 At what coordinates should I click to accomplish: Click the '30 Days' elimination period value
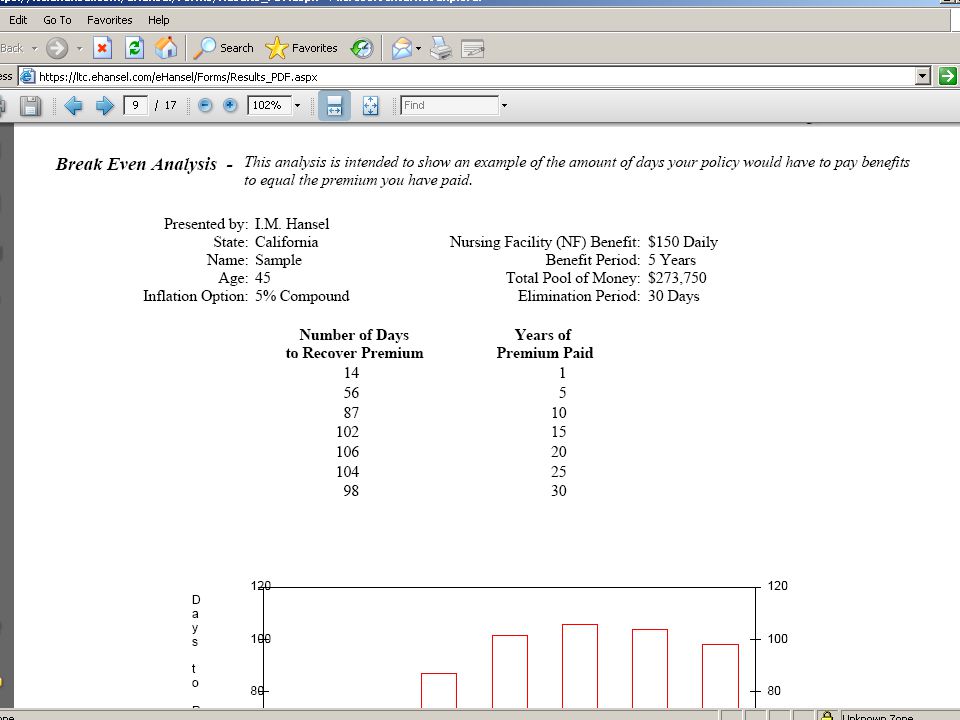pos(673,296)
